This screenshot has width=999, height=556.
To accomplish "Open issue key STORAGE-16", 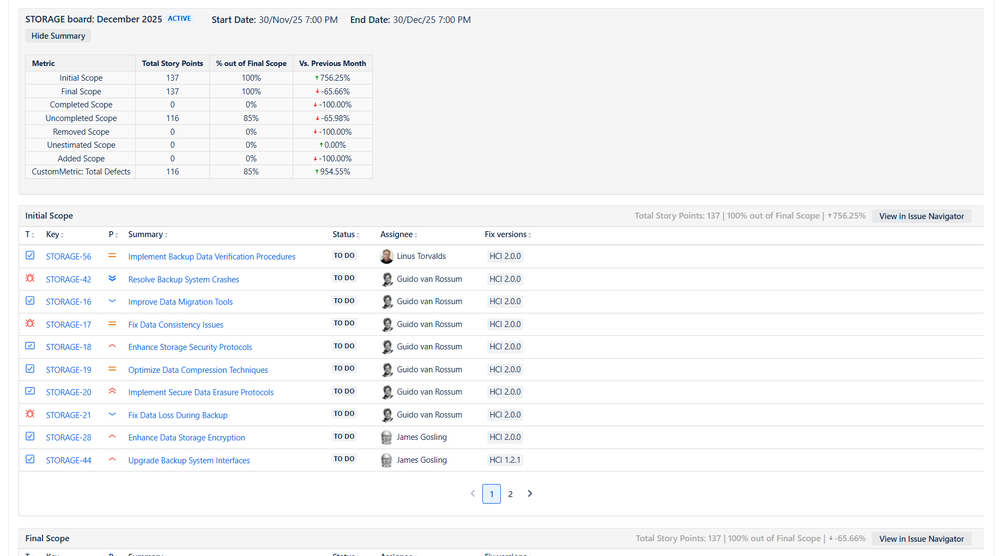I will tap(68, 302).
